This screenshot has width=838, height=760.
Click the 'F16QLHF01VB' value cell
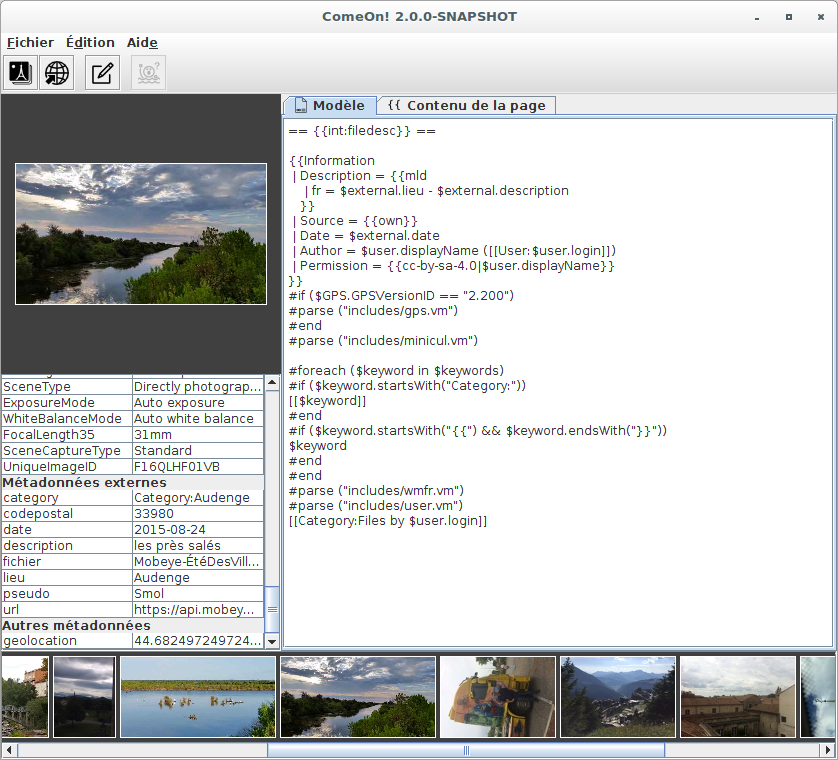click(x=198, y=467)
